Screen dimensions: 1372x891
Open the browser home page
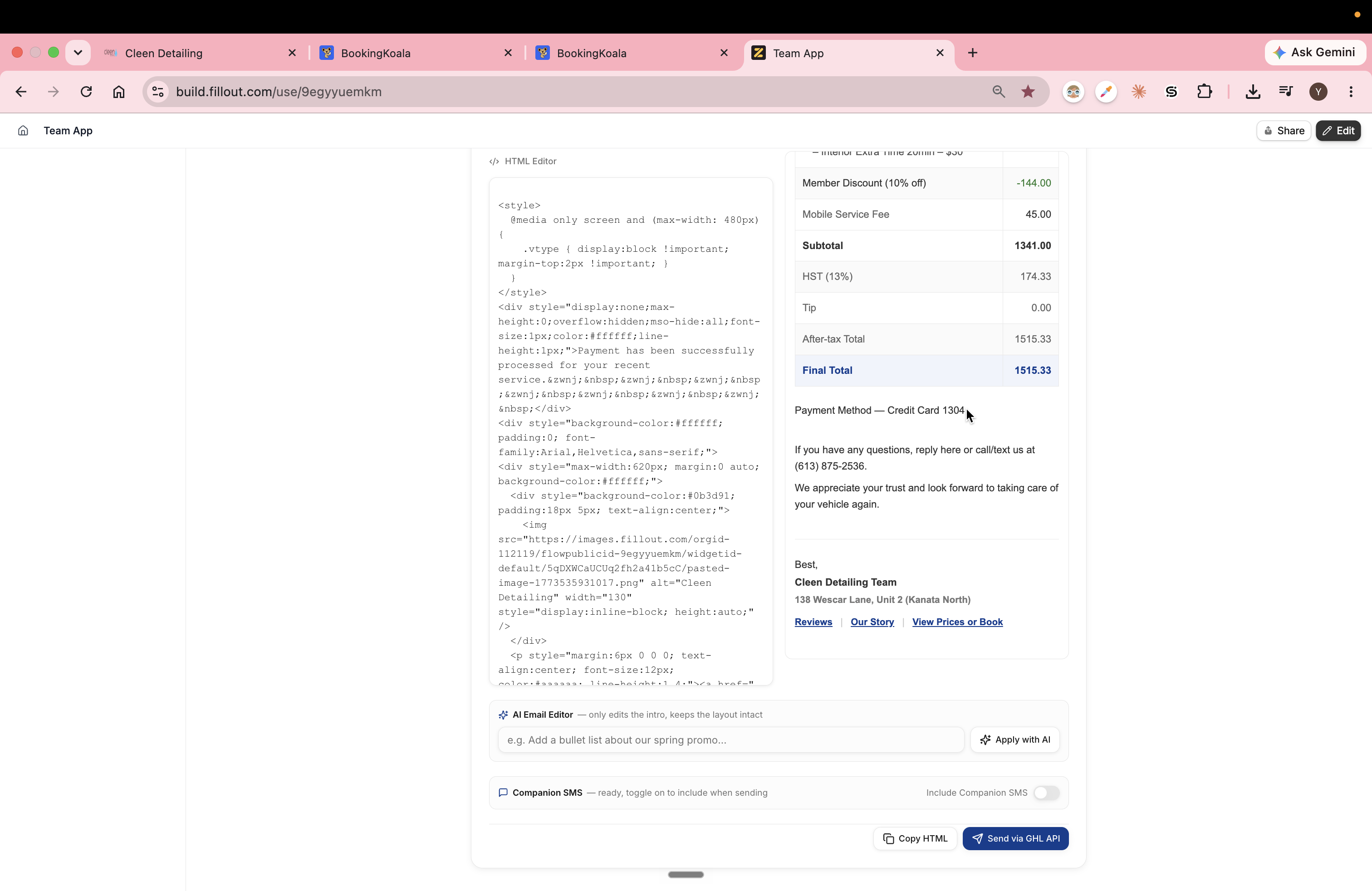(119, 92)
